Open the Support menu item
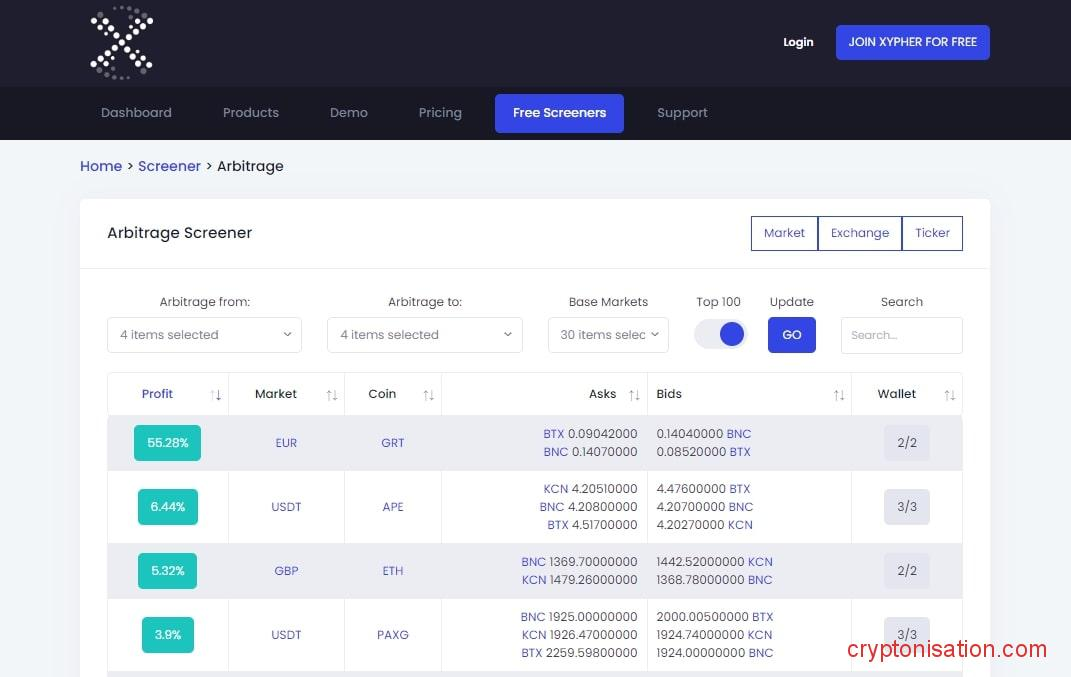Screen dimensions: 1071x677 (x=682, y=112)
